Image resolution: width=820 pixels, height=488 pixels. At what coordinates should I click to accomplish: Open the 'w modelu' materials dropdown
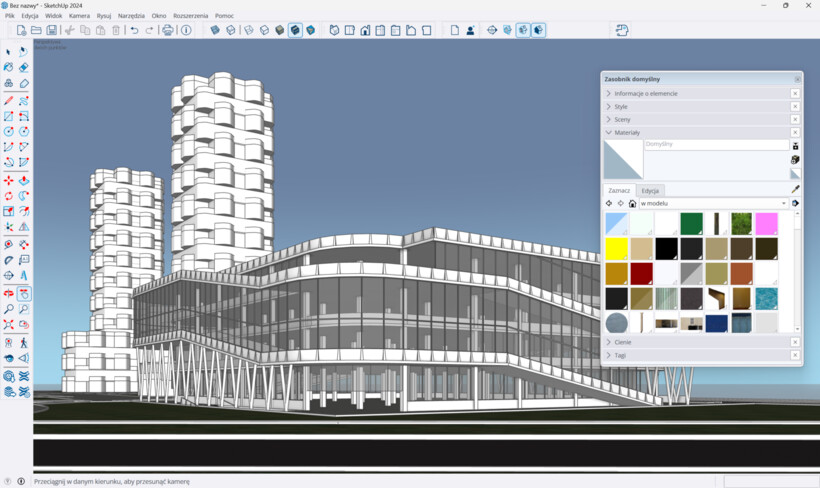click(x=714, y=203)
